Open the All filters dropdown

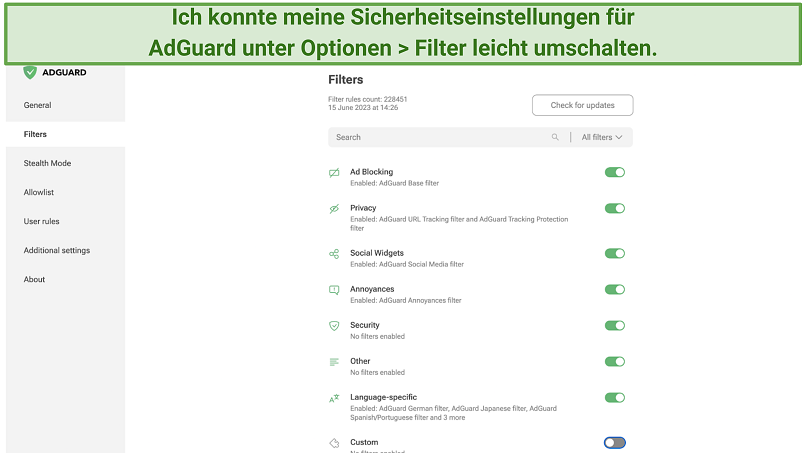point(602,137)
